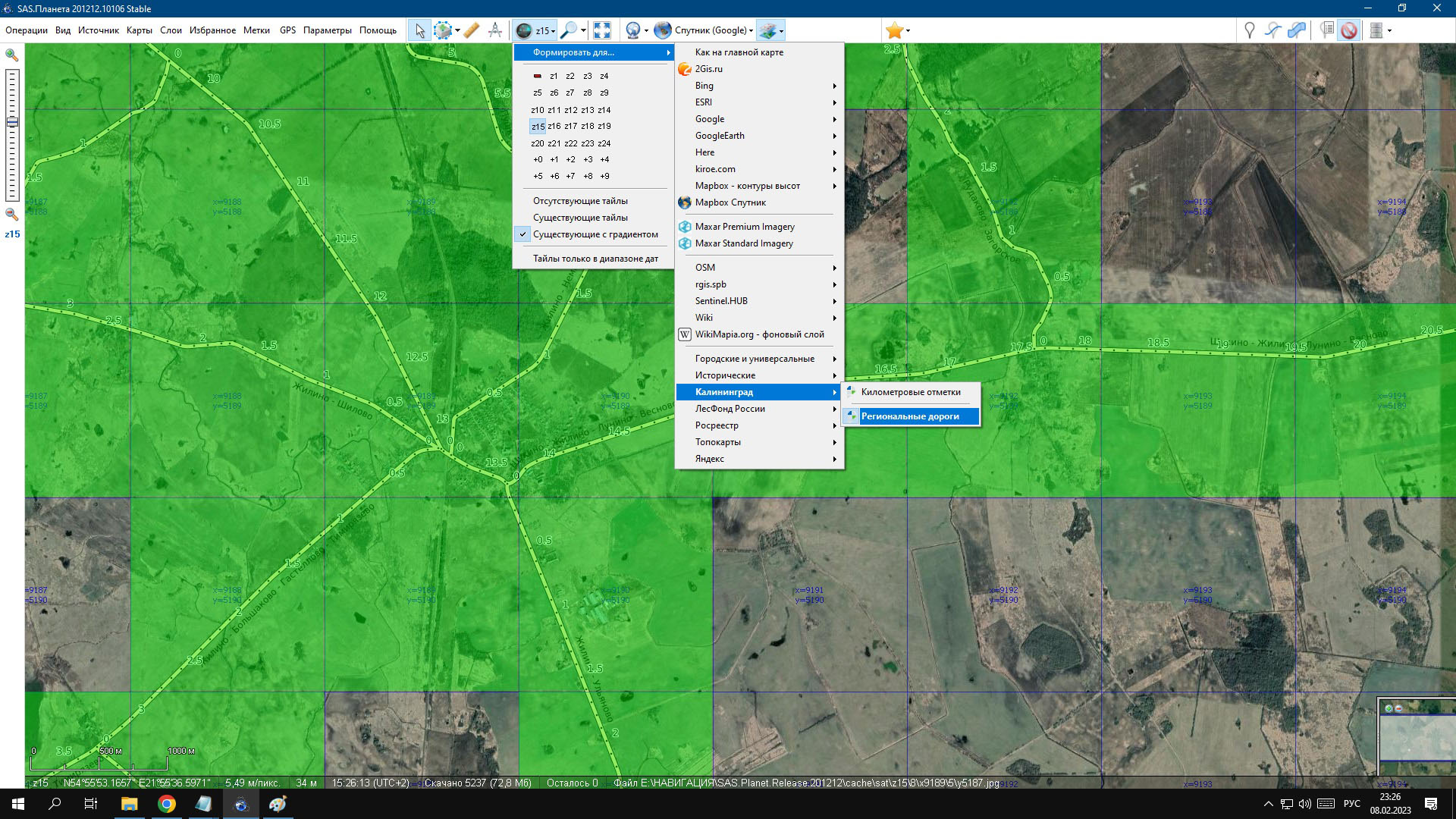
Task: Click the placemark pin icon in toolbar
Action: pyautogui.click(x=1249, y=30)
